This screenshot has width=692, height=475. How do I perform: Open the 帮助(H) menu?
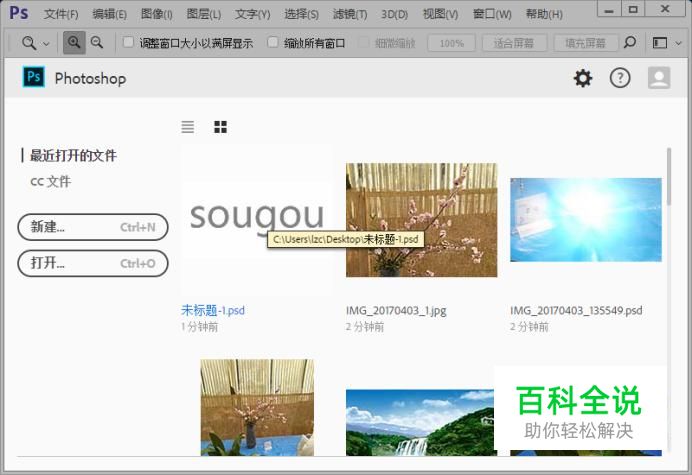544,15
